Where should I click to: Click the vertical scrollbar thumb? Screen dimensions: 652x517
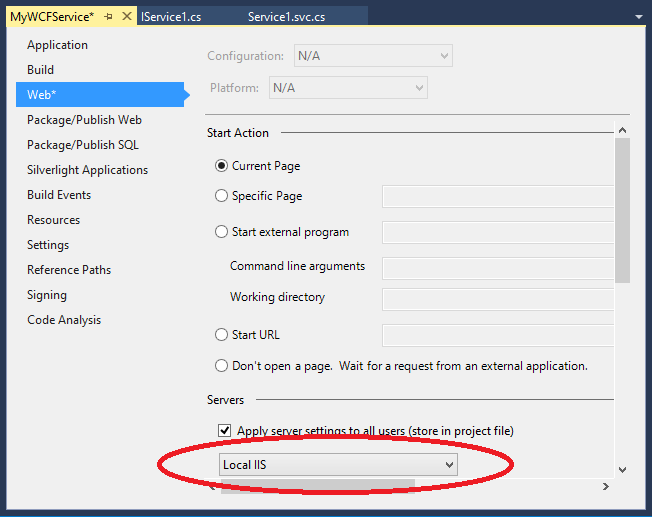click(622, 210)
